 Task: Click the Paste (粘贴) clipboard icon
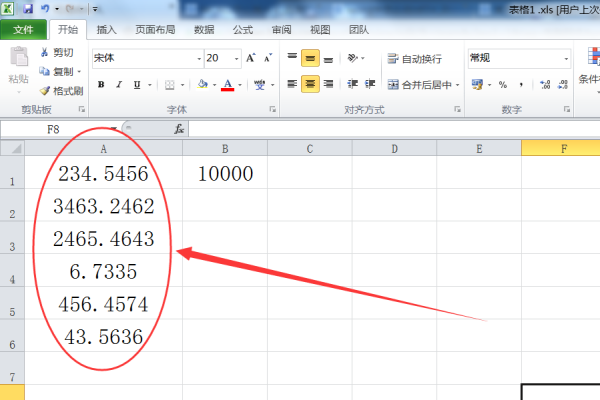[x=17, y=60]
